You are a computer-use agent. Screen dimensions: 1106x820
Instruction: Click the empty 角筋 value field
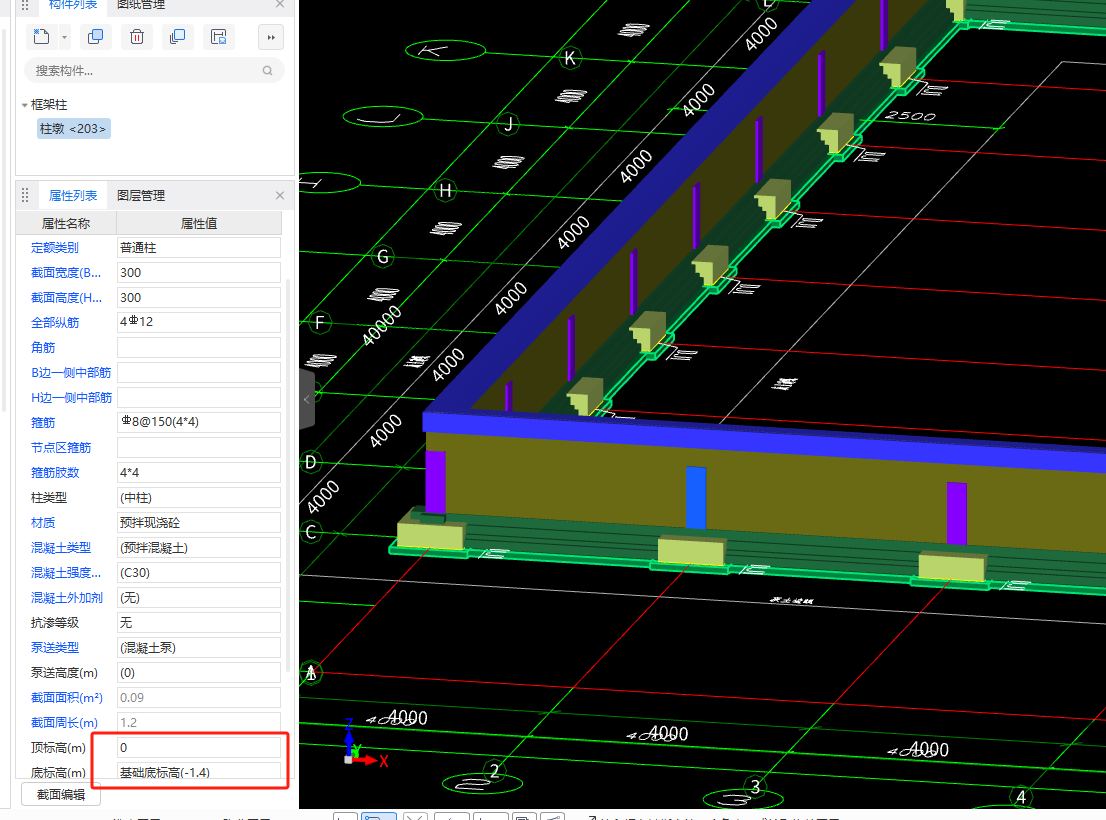tap(199, 348)
